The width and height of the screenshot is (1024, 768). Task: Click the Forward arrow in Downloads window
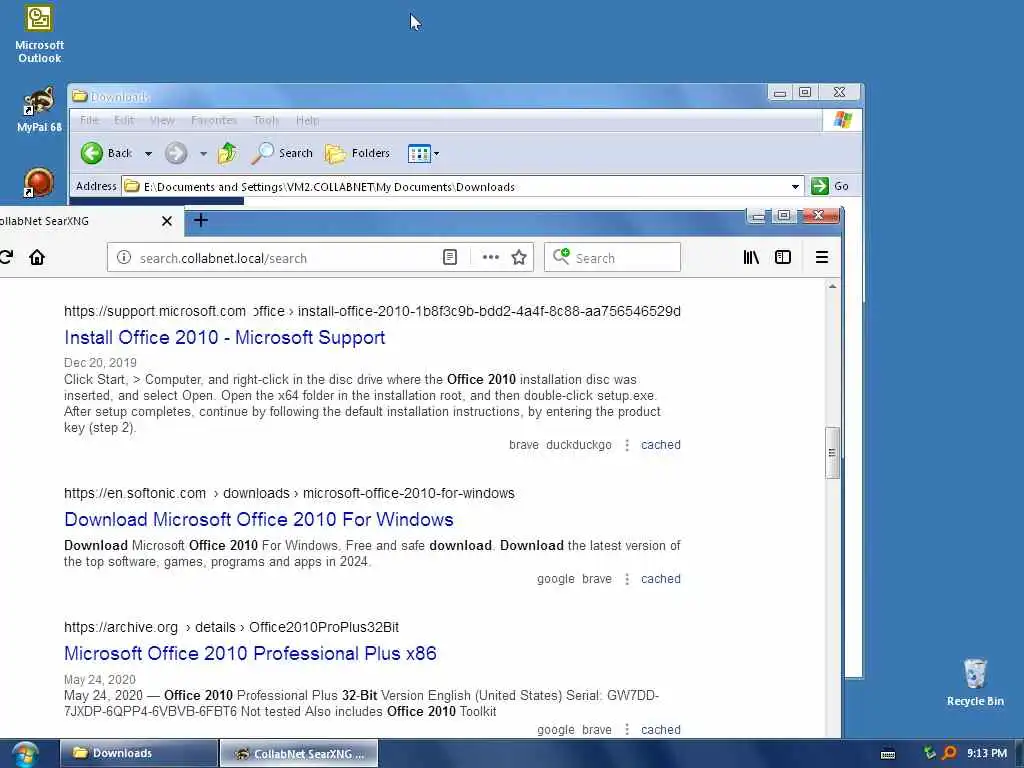tap(176, 153)
